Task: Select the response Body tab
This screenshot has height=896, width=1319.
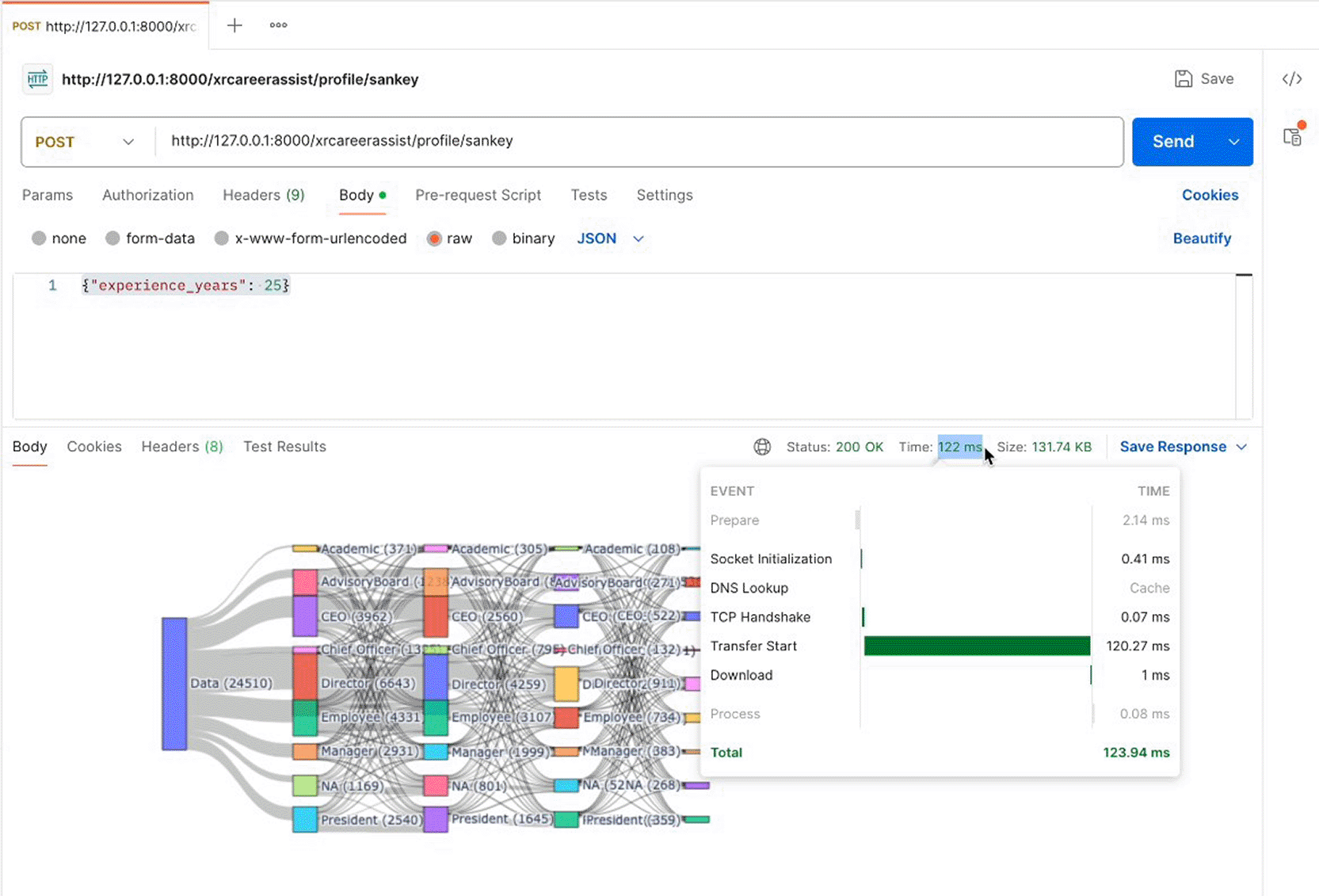Action: [x=30, y=447]
